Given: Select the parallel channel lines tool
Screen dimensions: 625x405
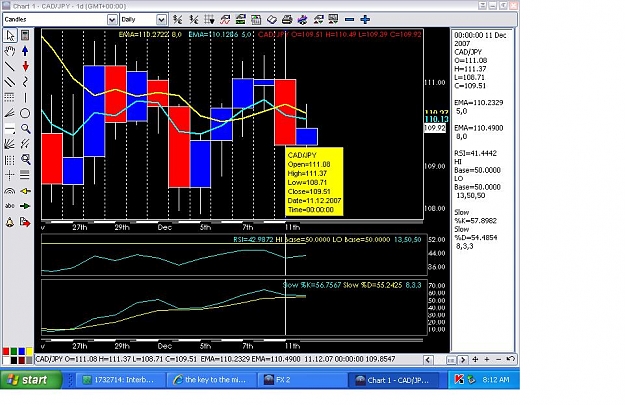Looking at the screenshot, I should tap(10, 82).
